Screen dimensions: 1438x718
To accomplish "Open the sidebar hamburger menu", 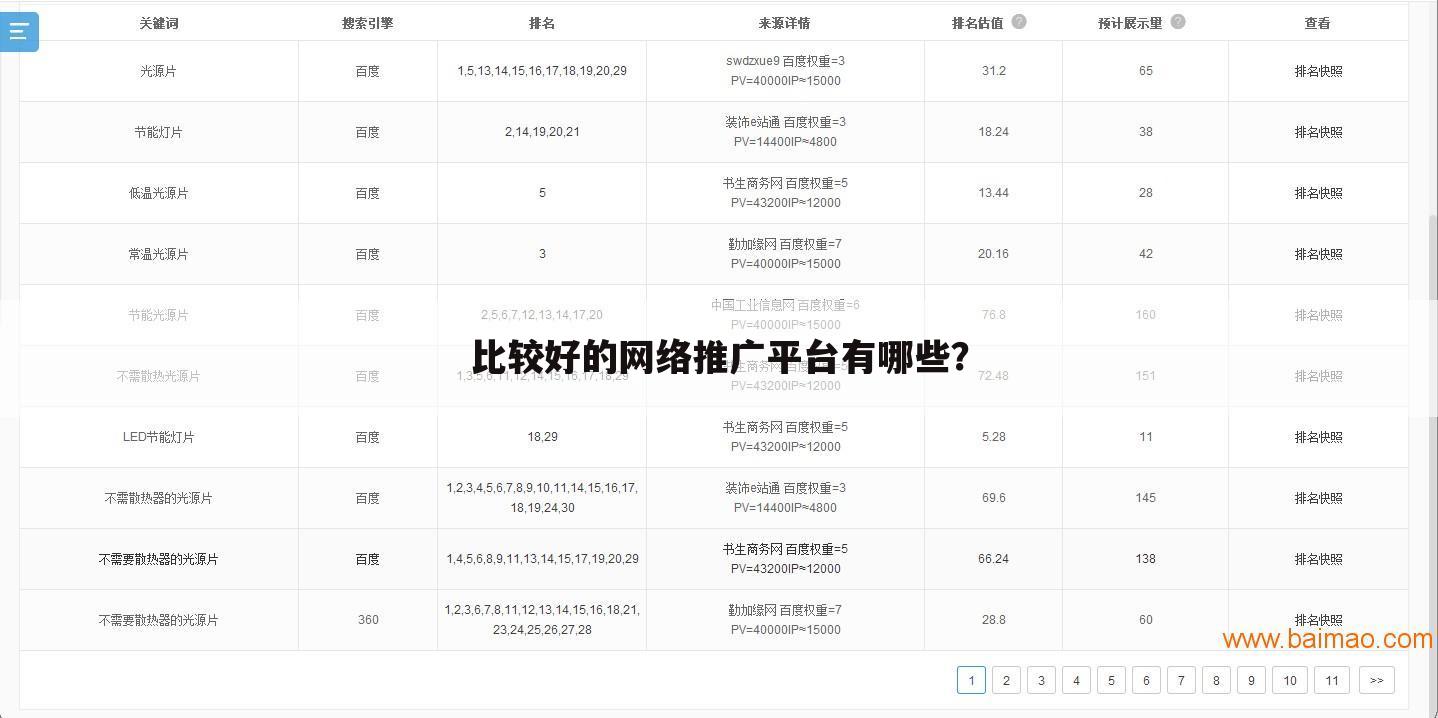I will 18,31.
